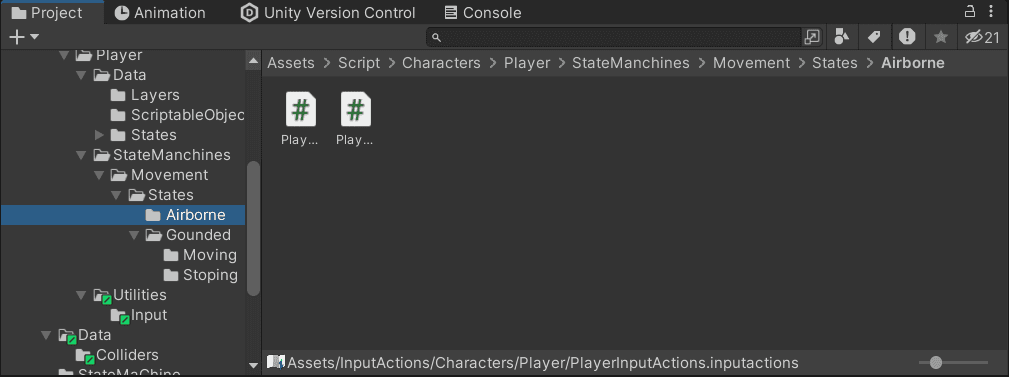Switch to the Console tab
The image size is (1009, 377).
click(483, 13)
